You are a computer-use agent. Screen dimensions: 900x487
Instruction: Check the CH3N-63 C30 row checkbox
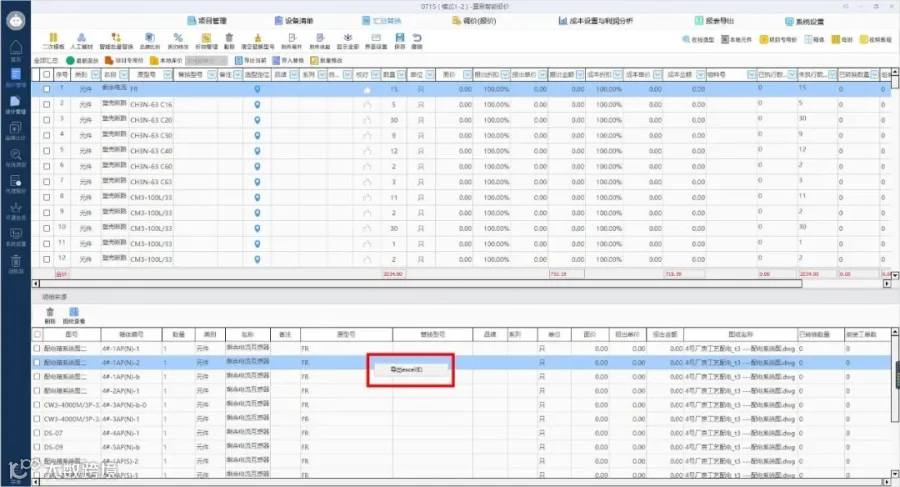[x=46, y=136]
